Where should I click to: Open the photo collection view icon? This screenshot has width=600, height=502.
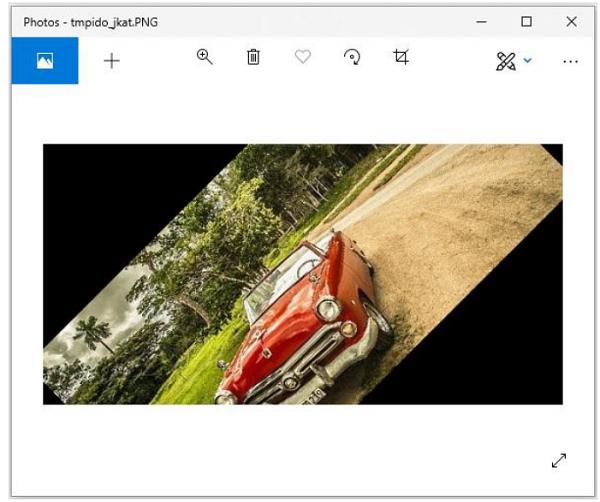(x=44, y=61)
